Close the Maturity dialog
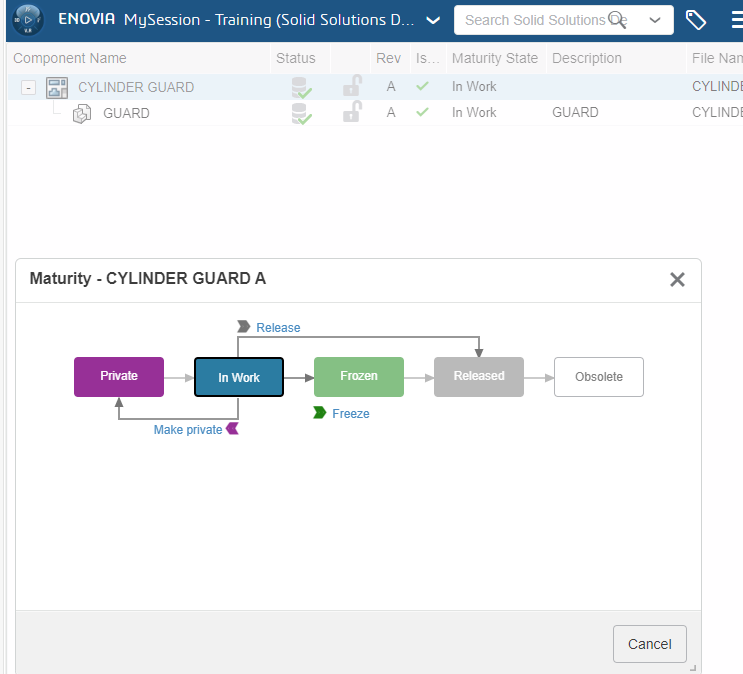 pyautogui.click(x=677, y=279)
